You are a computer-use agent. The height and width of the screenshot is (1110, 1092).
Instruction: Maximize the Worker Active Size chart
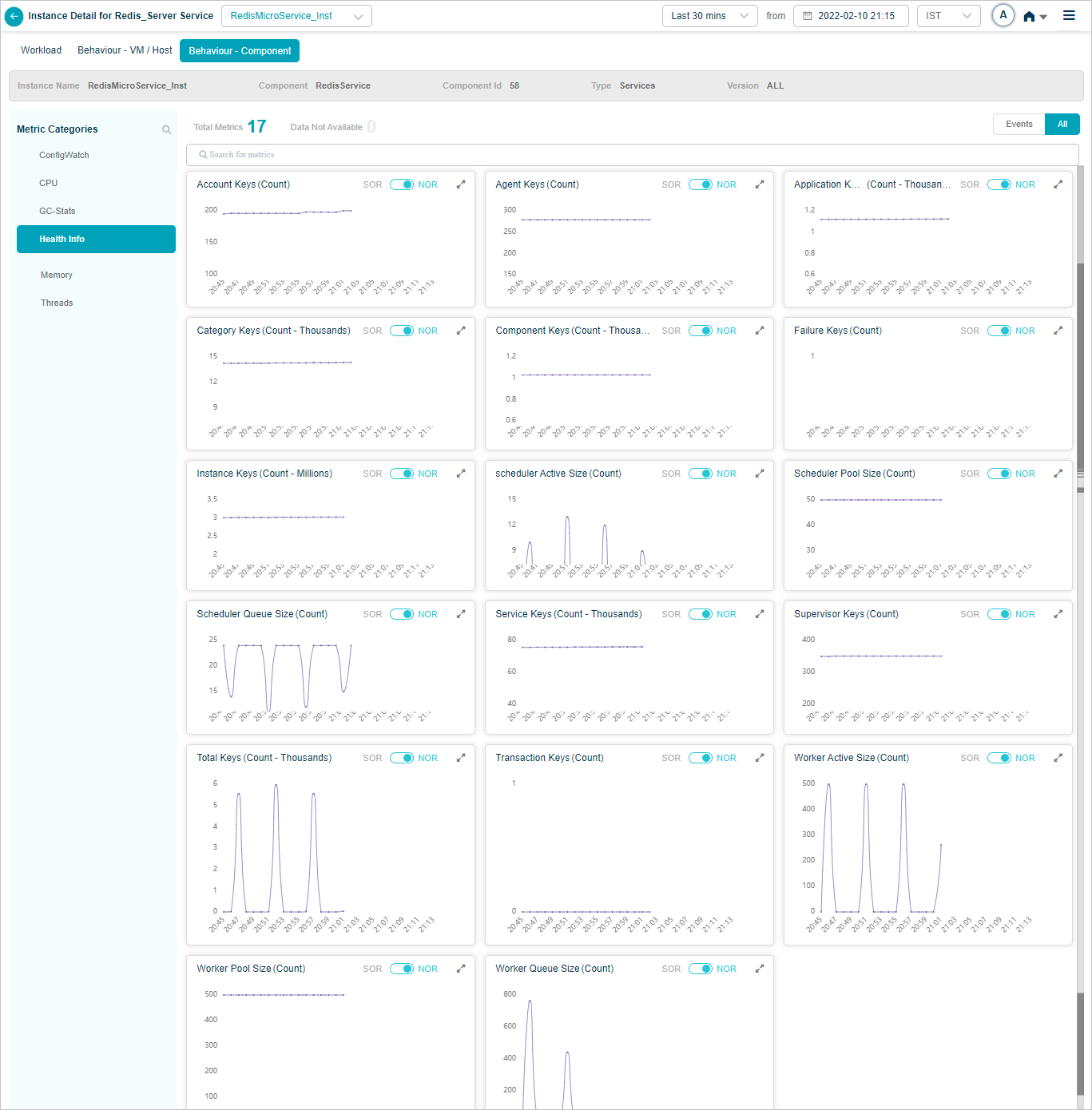click(1058, 758)
